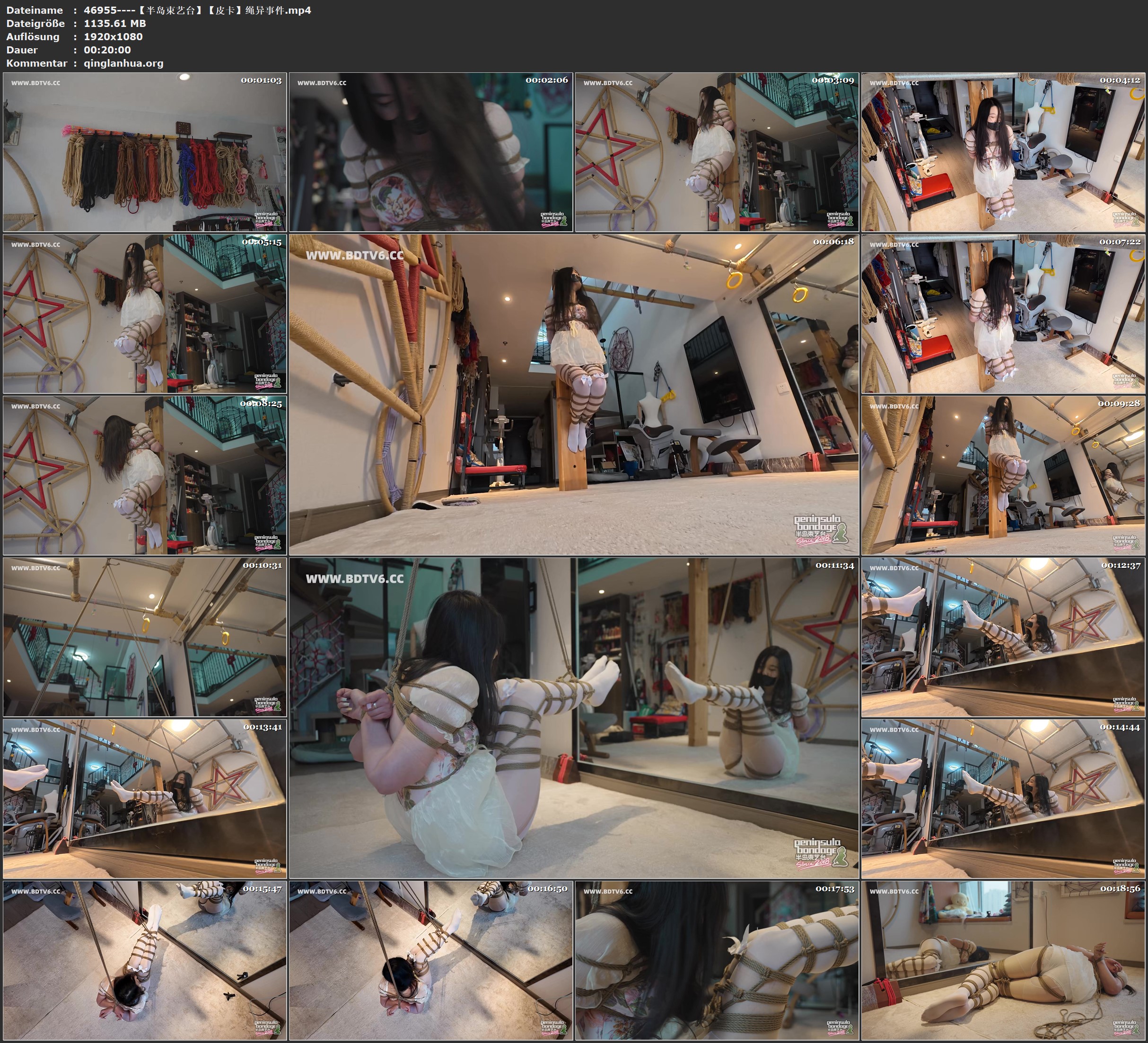Select the thumbnail at 00:14:44

(1003, 799)
